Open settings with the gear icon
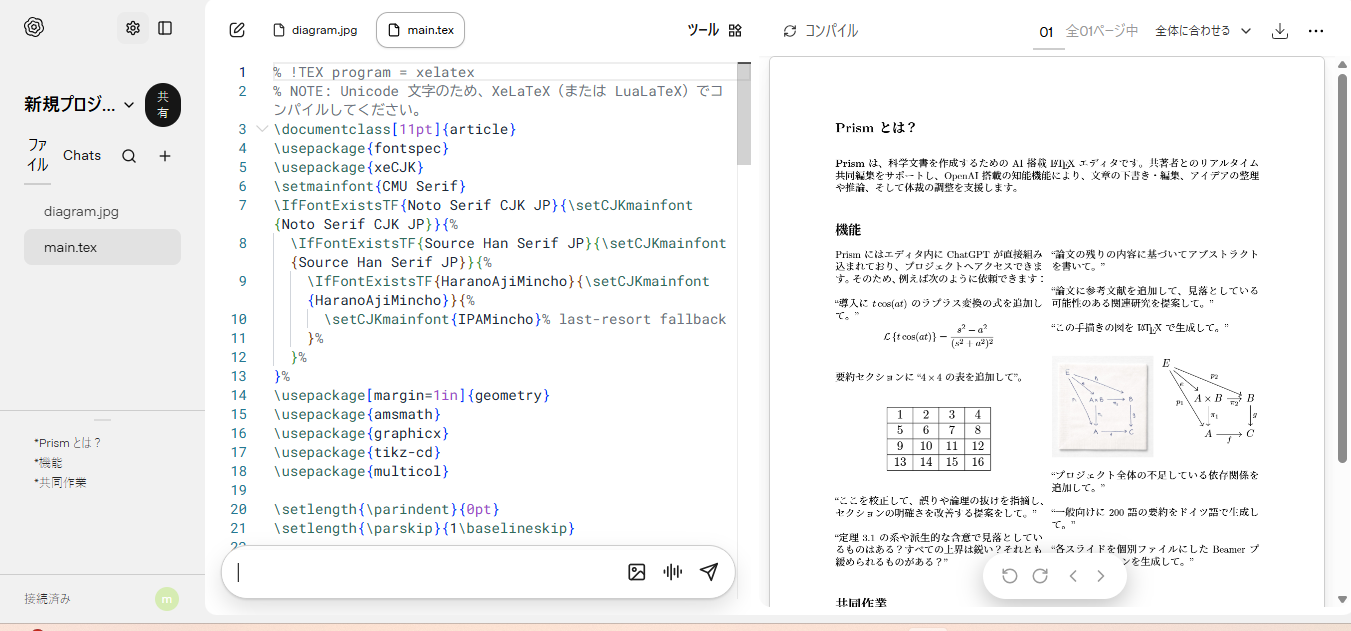Image resolution: width=1351 pixels, height=631 pixels. tap(132, 28)
